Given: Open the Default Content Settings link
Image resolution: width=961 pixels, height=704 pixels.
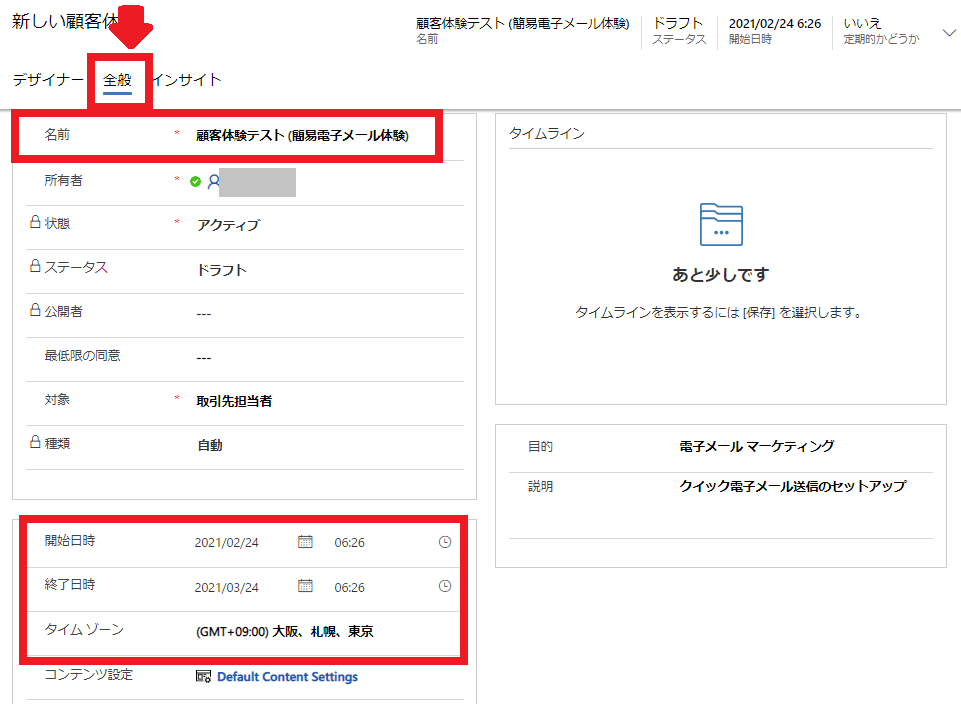Looking at the screenshot, I should [287, 677].
